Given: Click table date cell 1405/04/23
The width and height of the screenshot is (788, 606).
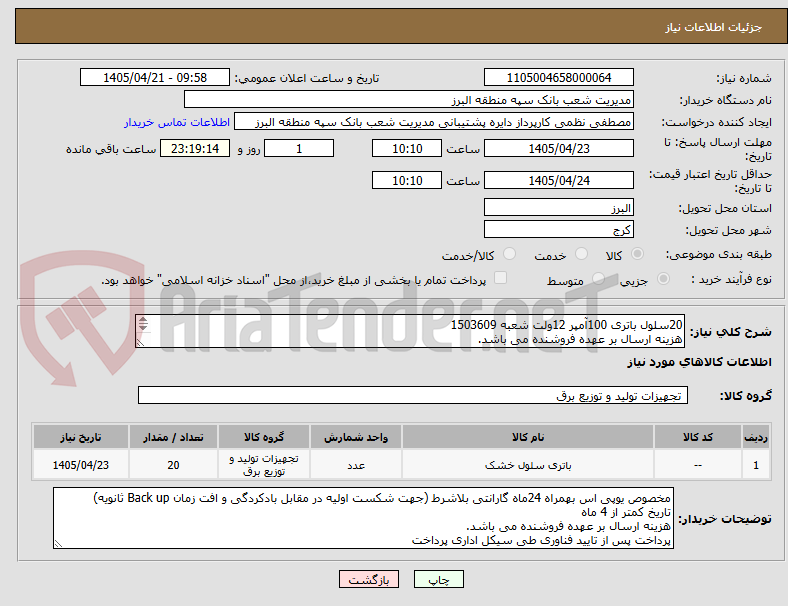Looking at the screenshot, I should point(81,465).
